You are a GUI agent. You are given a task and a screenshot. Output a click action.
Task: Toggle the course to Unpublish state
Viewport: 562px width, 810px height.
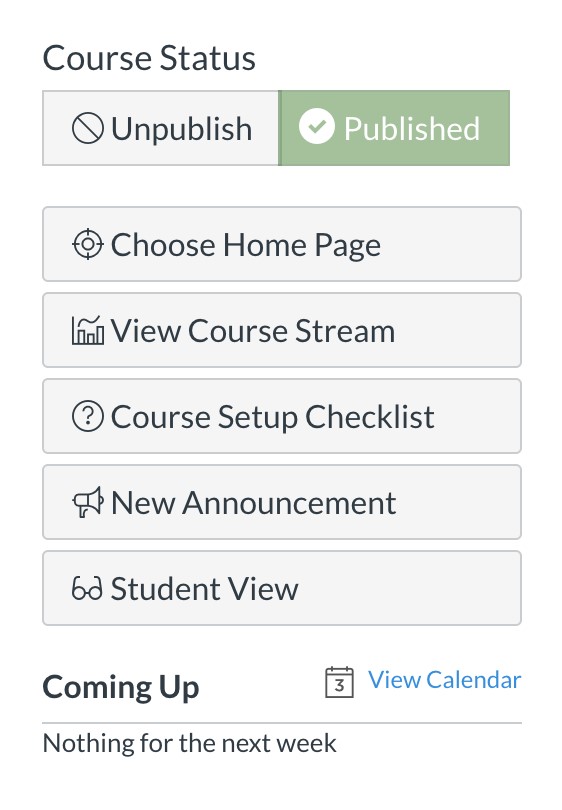point(161,128)
